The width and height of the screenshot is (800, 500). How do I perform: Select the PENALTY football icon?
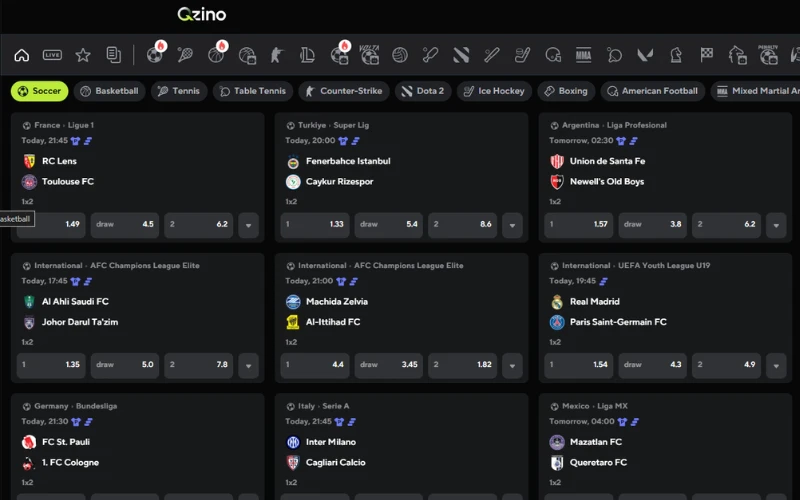pyautogui.click(x=768, y=55)
